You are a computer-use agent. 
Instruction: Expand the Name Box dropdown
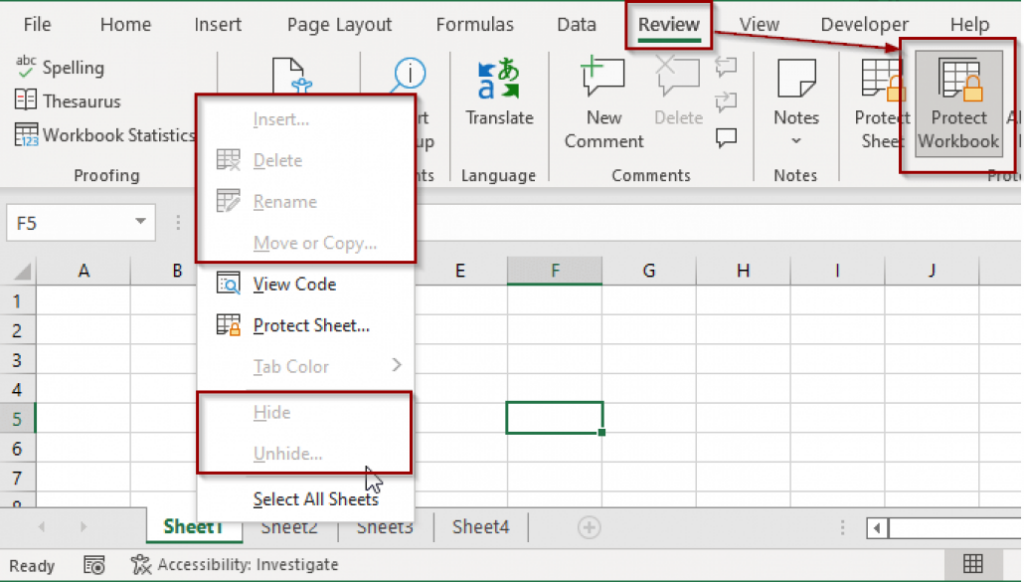[x=140, y=221]
